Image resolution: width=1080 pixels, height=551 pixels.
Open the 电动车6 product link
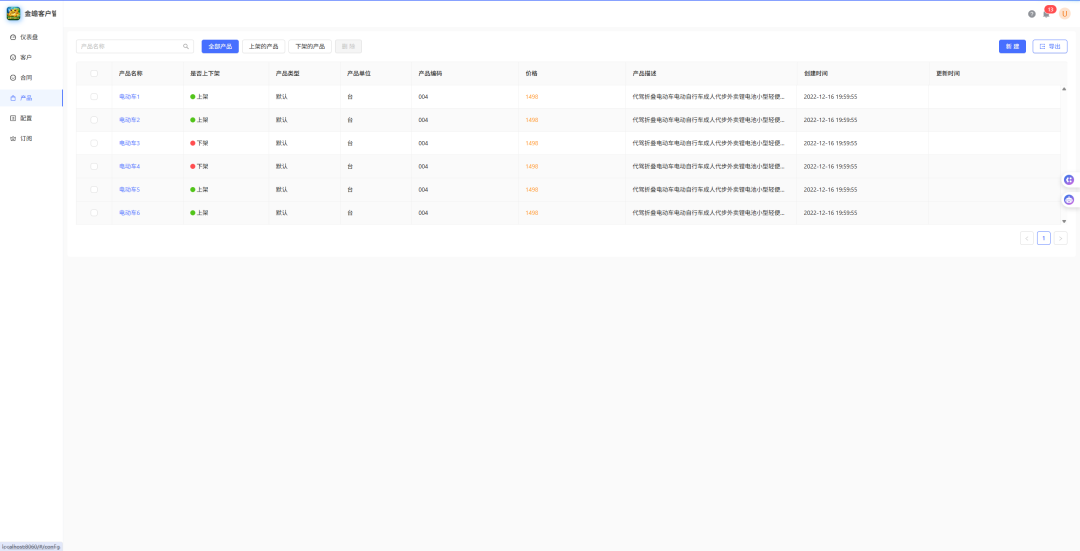coord(129,213)
